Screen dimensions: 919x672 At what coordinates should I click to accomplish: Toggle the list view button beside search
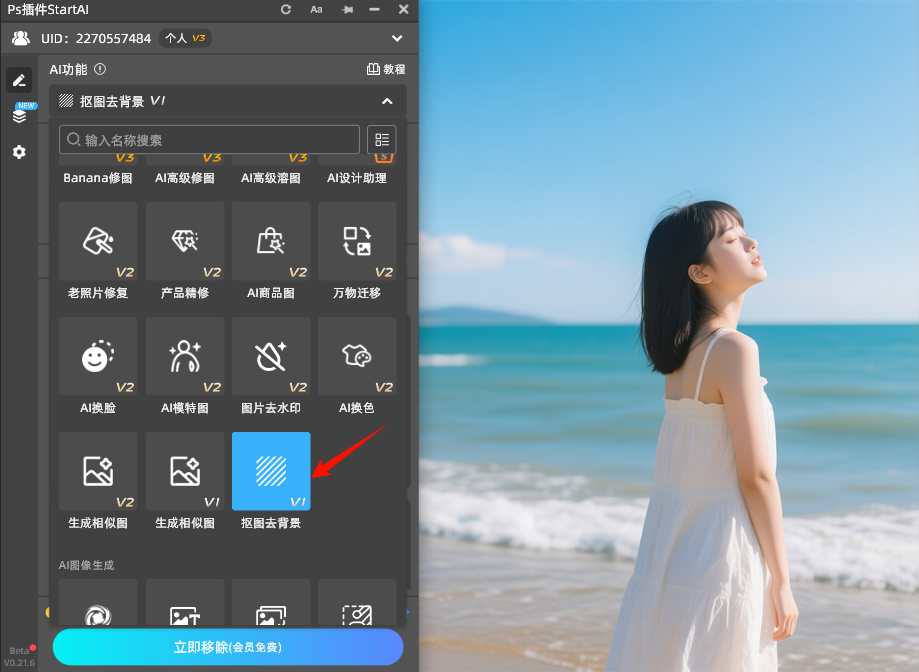point(381,139)
